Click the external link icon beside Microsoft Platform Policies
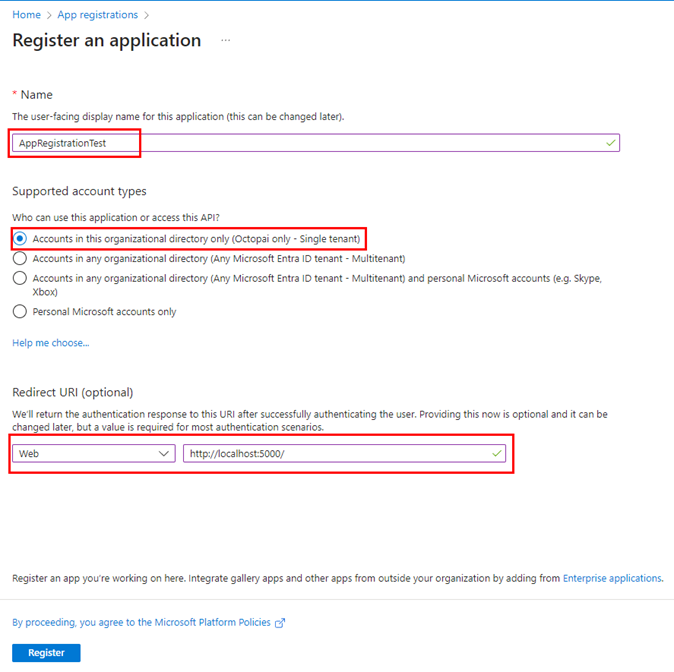674x672 pixels. pos(280,622)
